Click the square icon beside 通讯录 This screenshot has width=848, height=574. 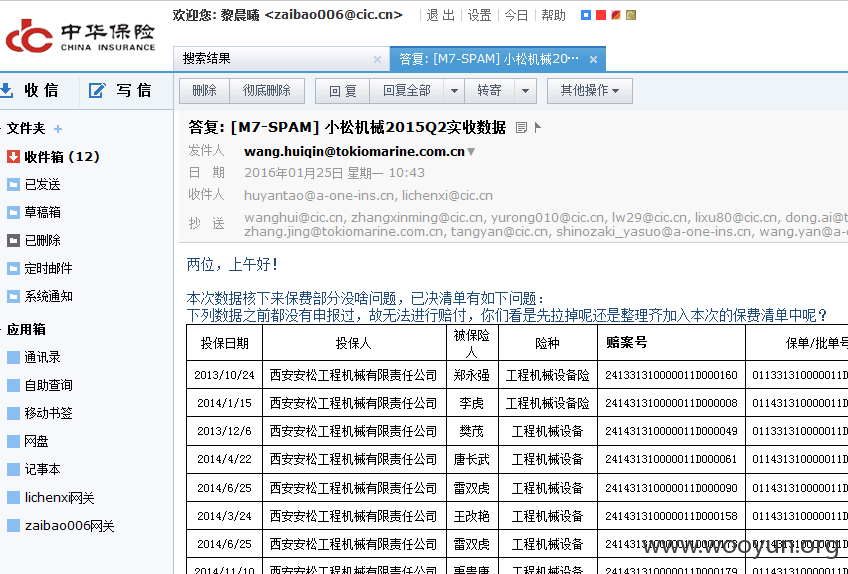pos(13,357)
